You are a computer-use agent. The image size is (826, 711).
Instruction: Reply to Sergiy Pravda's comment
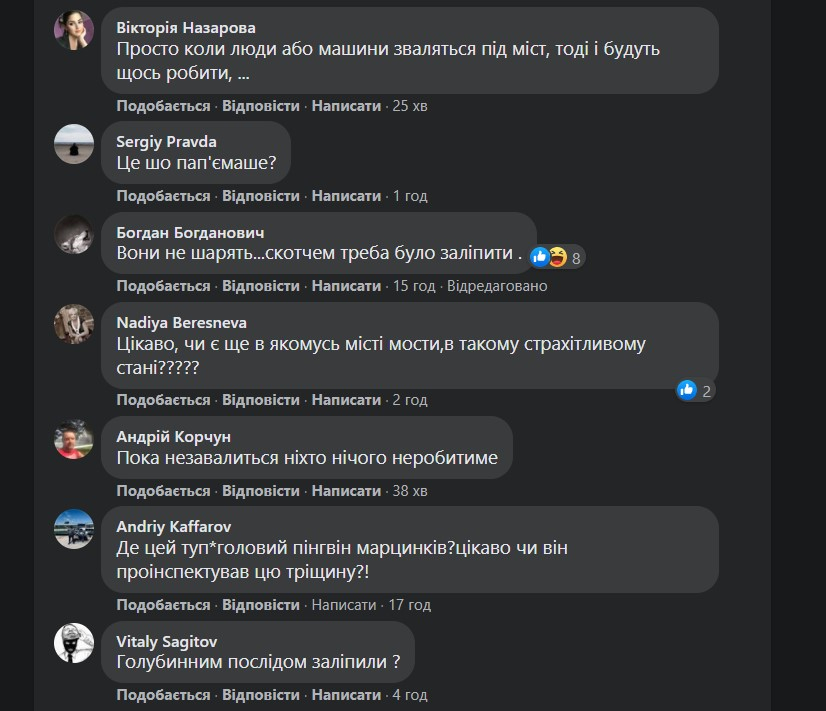(x=261, y=196)
